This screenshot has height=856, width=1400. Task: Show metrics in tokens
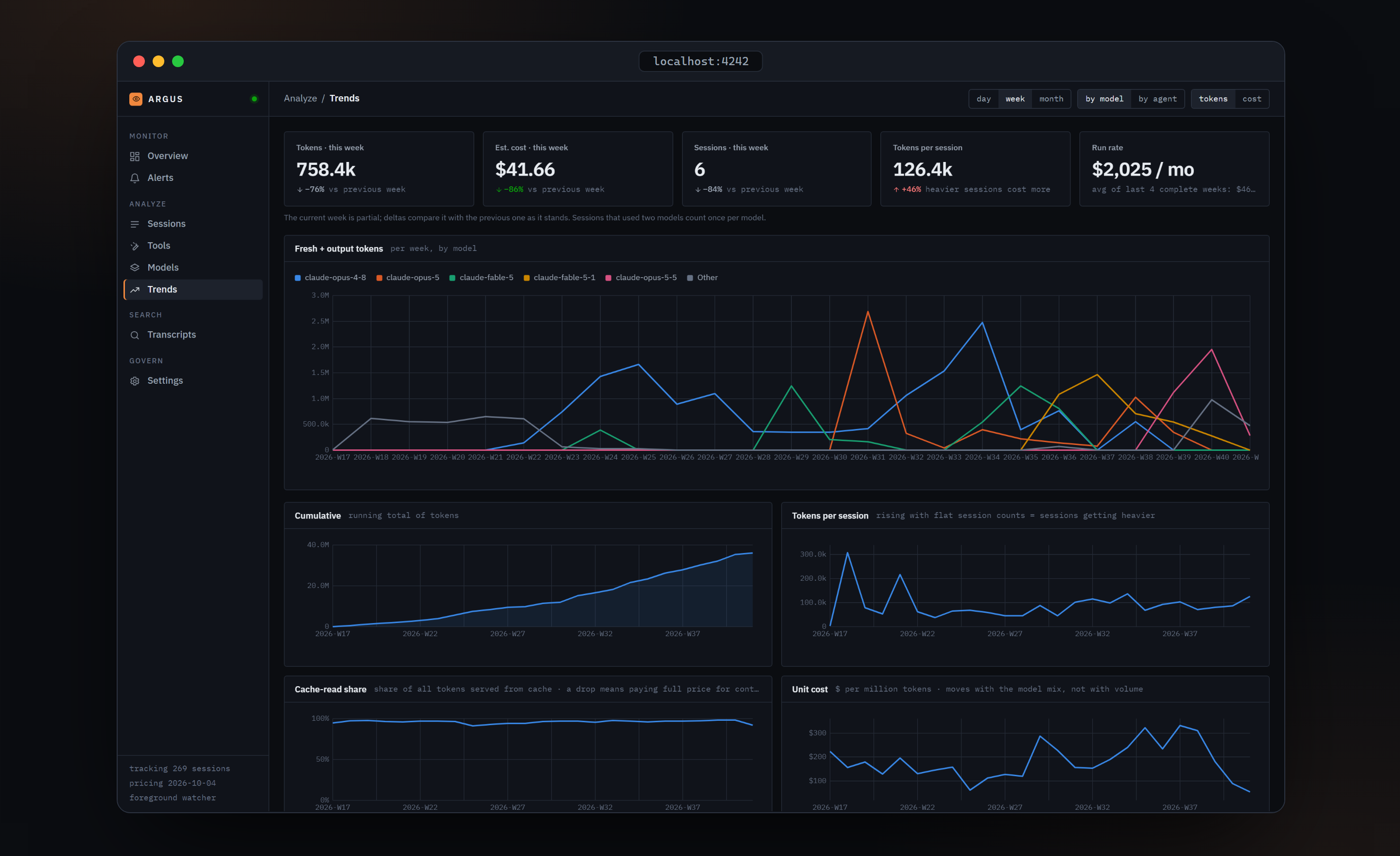pos(1212,99)
